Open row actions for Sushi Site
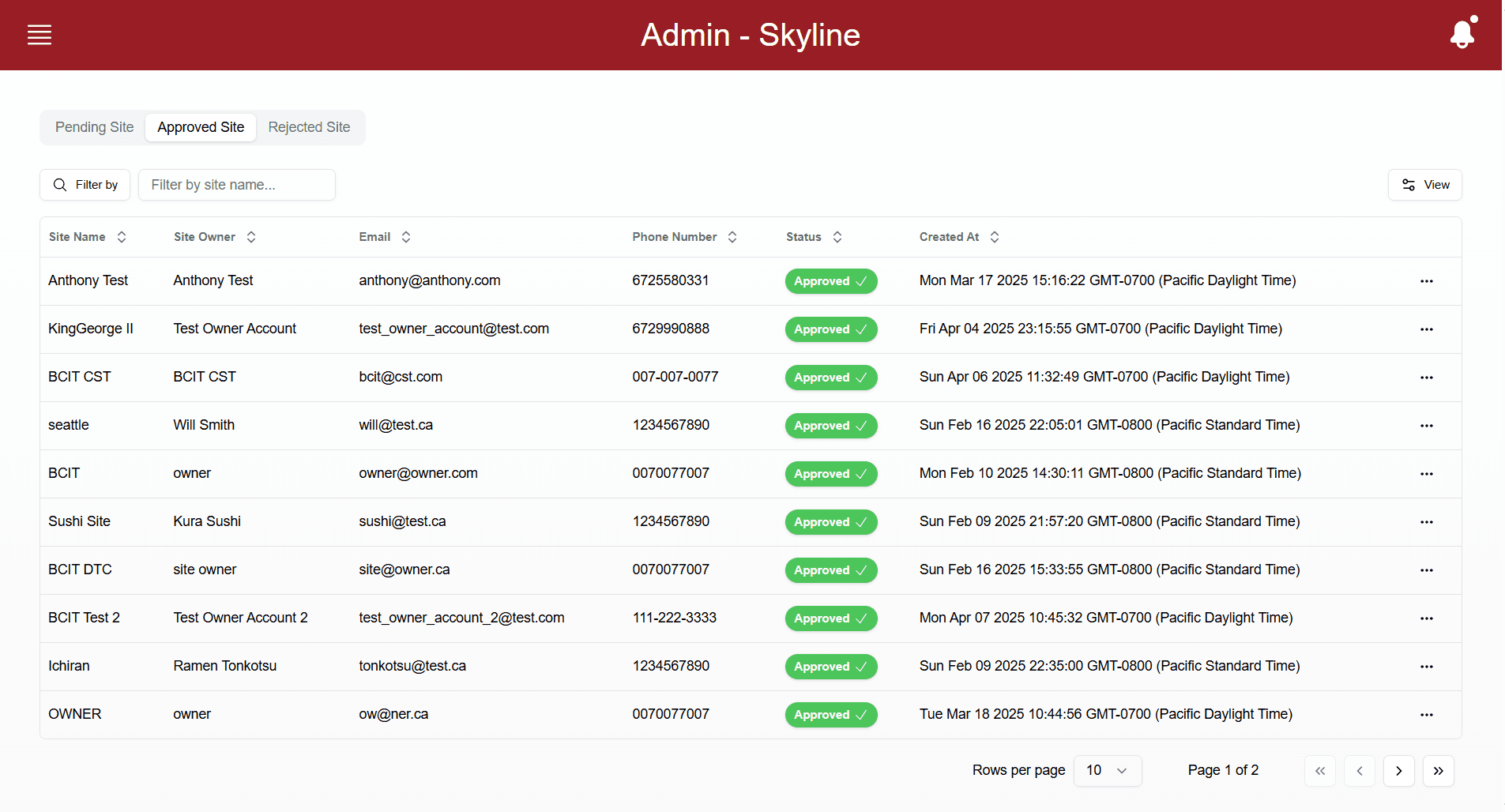The width and height of the screenshot is (1505, 812). pyautogui.click(x=1426, y=522)
